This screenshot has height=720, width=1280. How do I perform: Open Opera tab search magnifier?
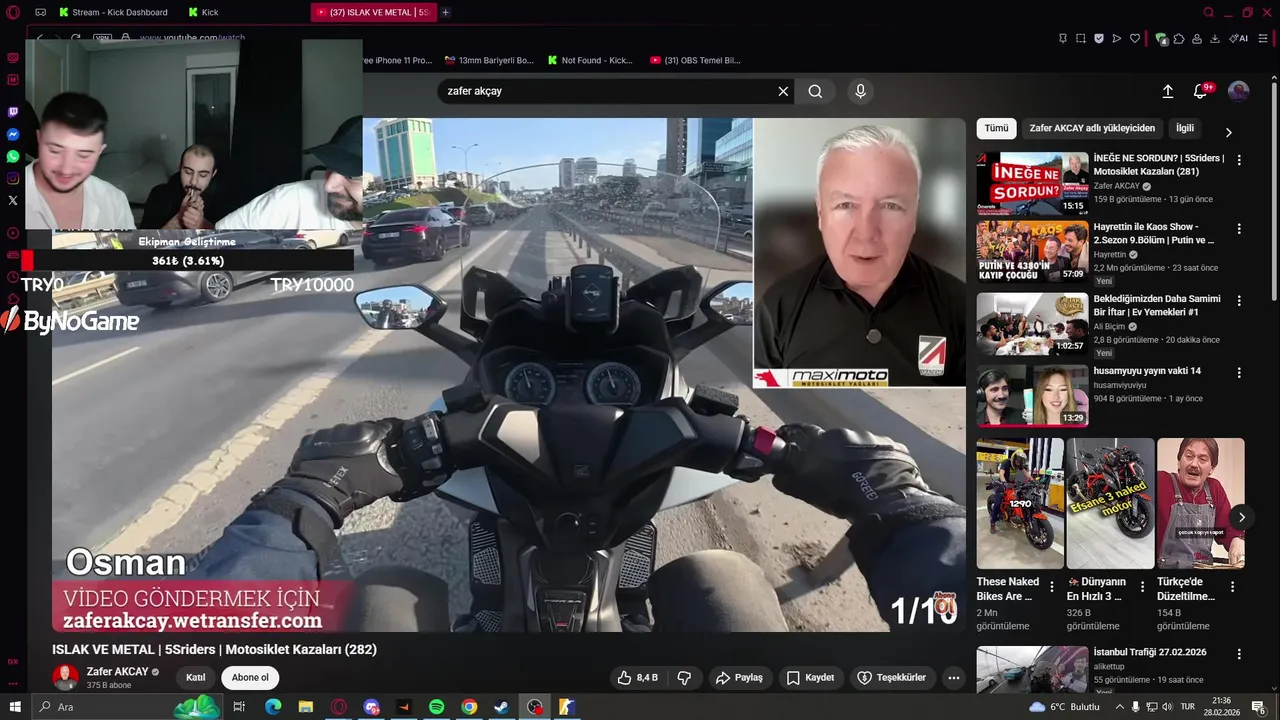(1208, 12)
